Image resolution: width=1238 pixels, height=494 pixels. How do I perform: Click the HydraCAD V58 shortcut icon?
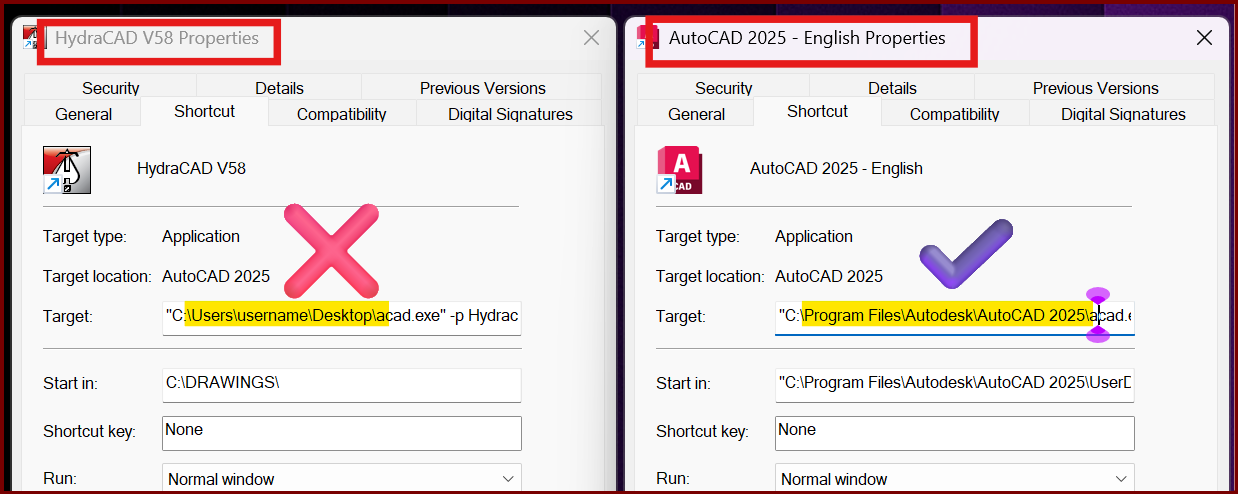[67, 169]
